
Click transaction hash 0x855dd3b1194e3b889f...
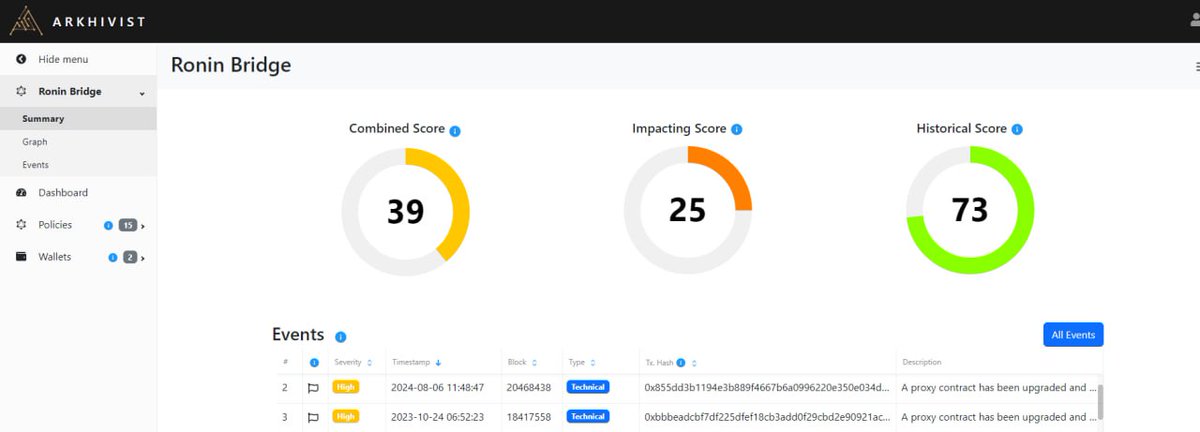coord(765,387)
